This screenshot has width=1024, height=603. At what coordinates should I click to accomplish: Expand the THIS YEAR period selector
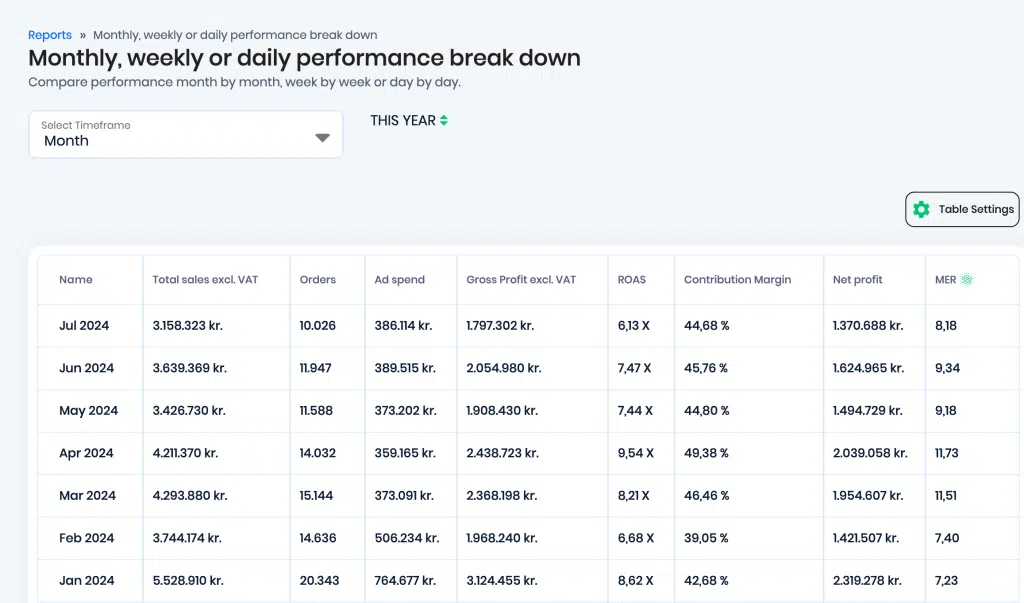coord(409,120)
